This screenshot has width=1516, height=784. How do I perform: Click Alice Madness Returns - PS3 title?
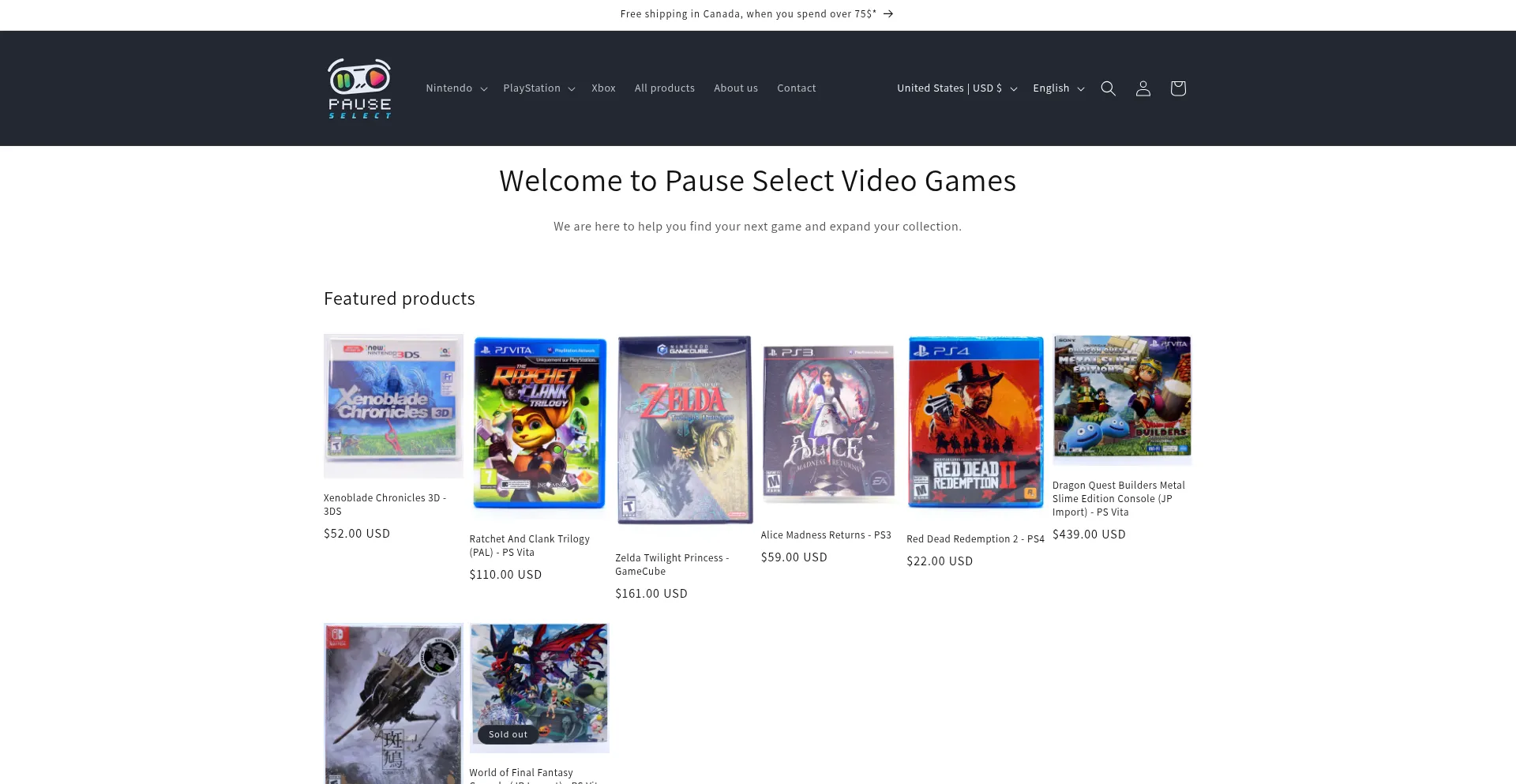click(826, 535)
